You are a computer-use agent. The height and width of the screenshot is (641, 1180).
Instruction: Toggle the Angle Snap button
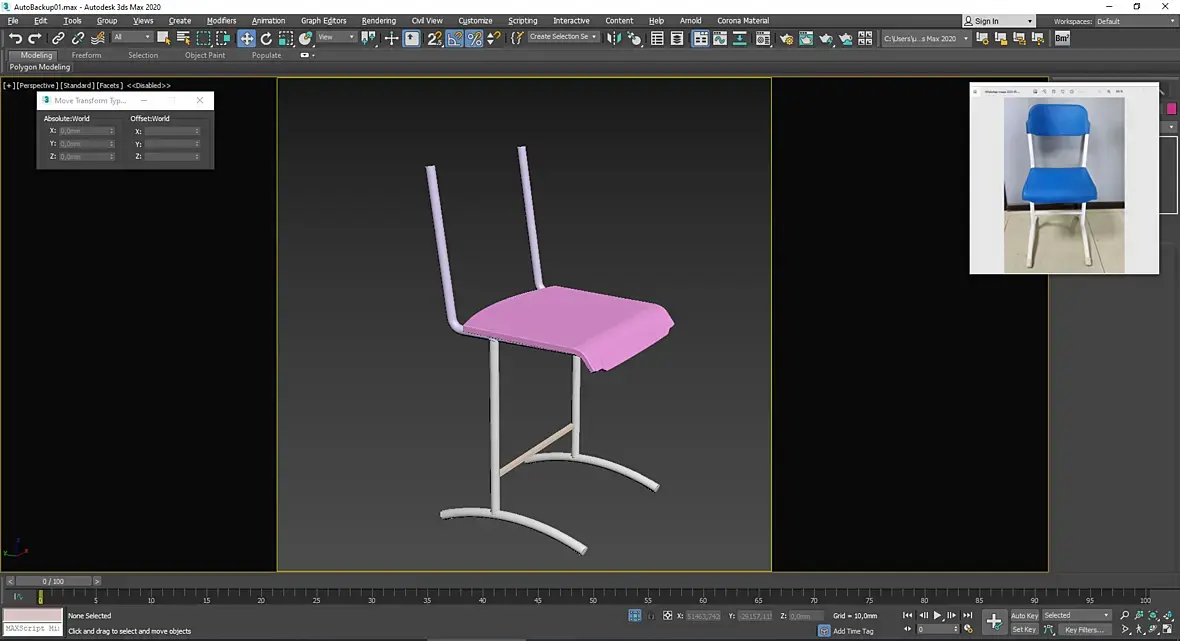pyautogui.click(x=454, y=38)
